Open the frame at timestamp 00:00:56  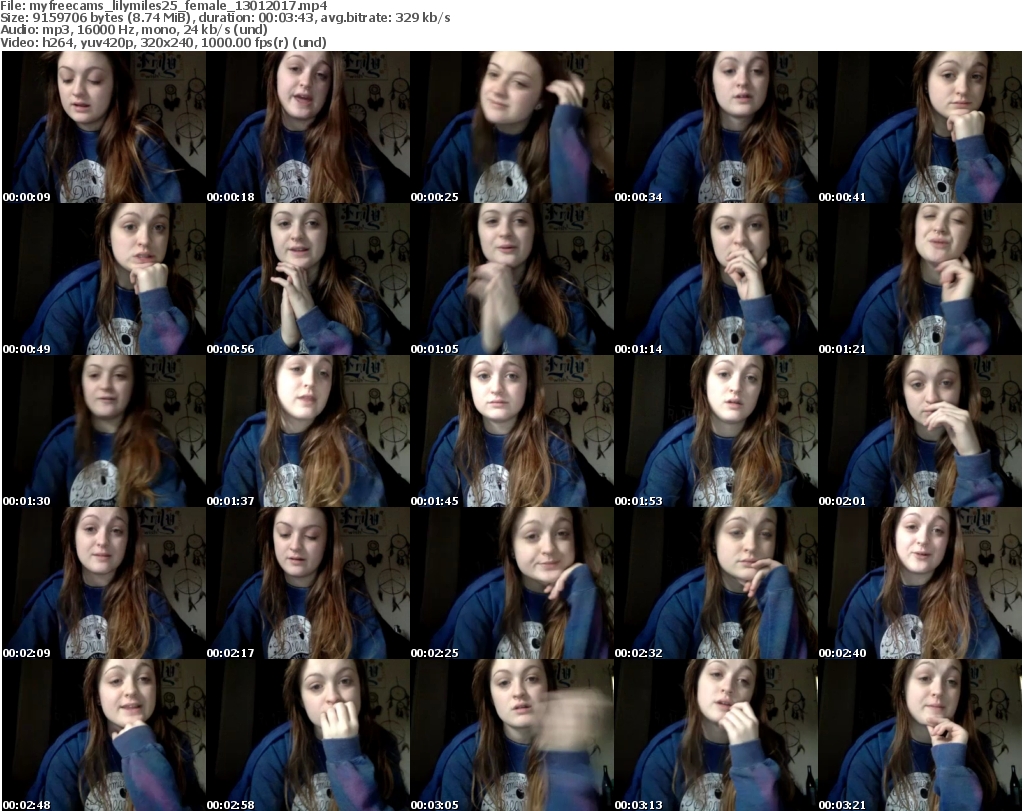click(x=308, y=279)
